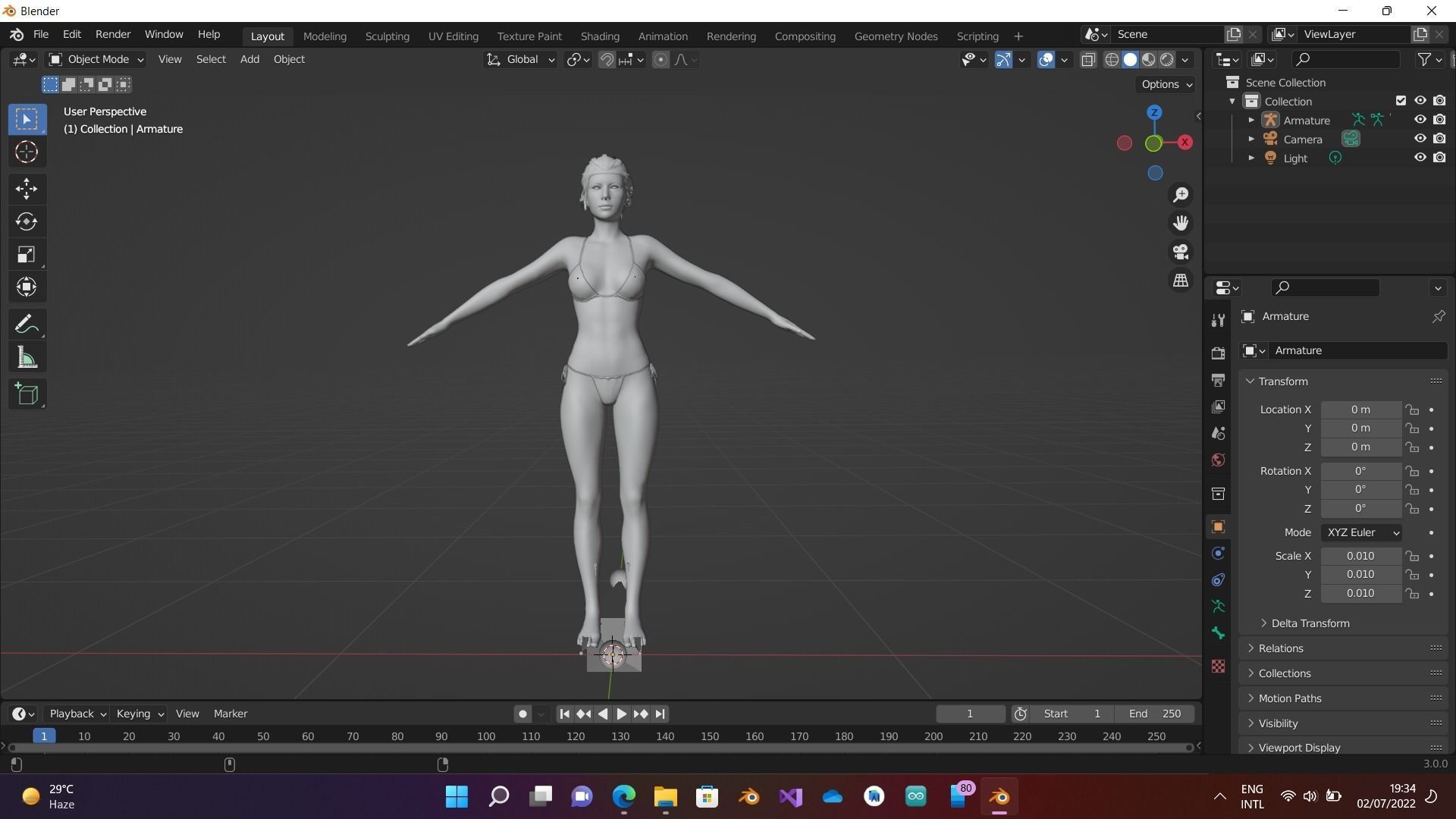Hide Light in viewport via eye icon
This screenshot has width=1456, height=819.
pyautogui.click(x=1420, y=158)
